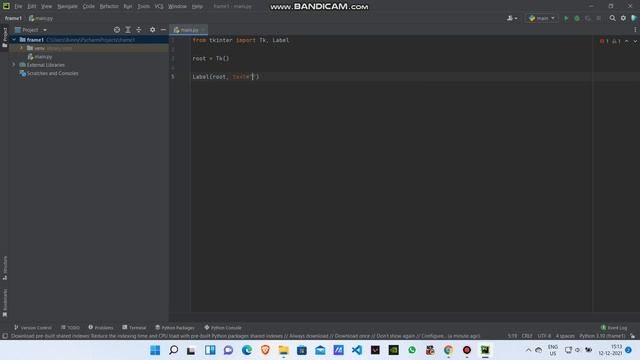Open the Event Log
The width and height of the screenshot is (640, 360).
point(614,327)
